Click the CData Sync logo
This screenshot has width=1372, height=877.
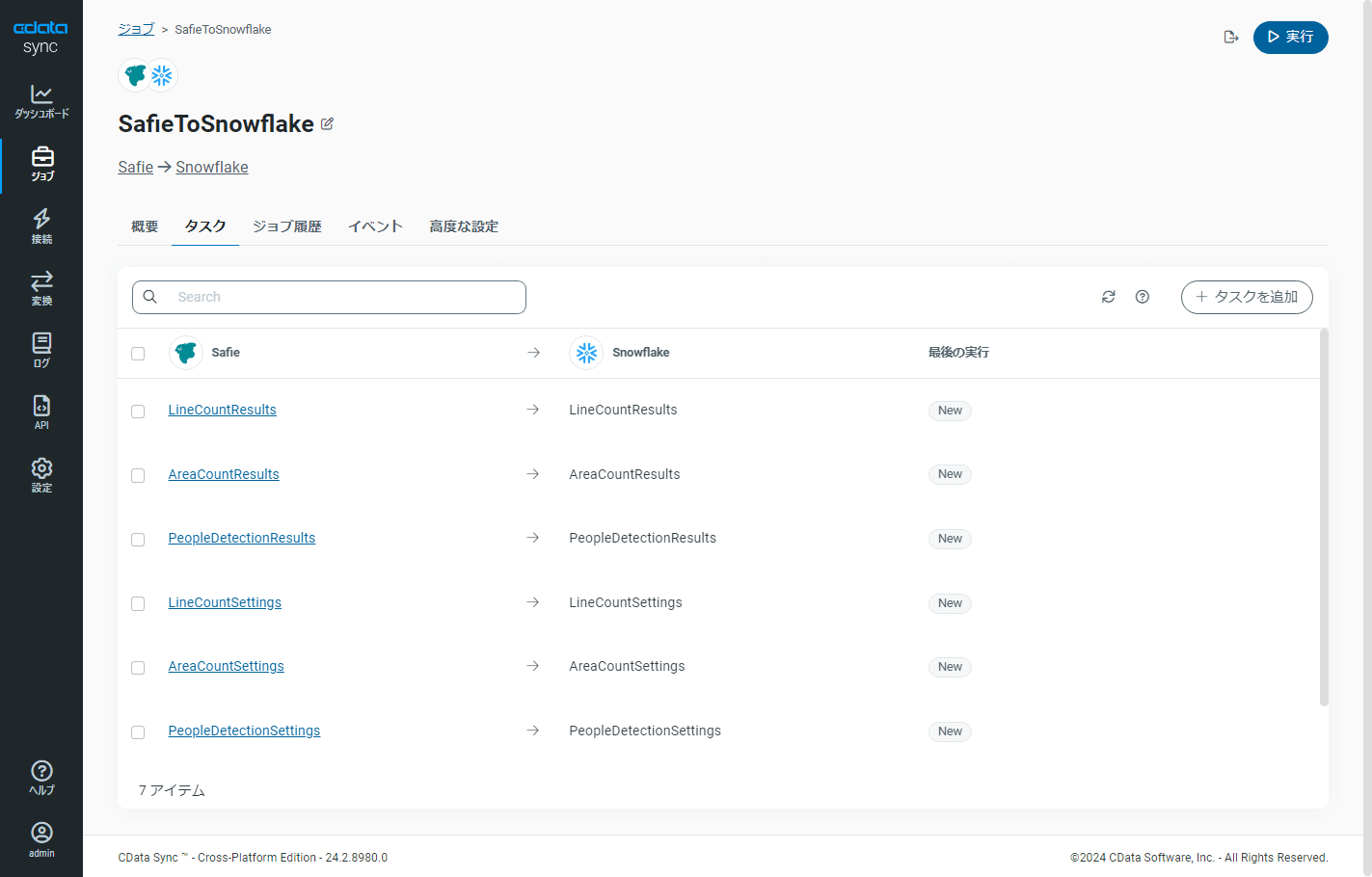40,38
